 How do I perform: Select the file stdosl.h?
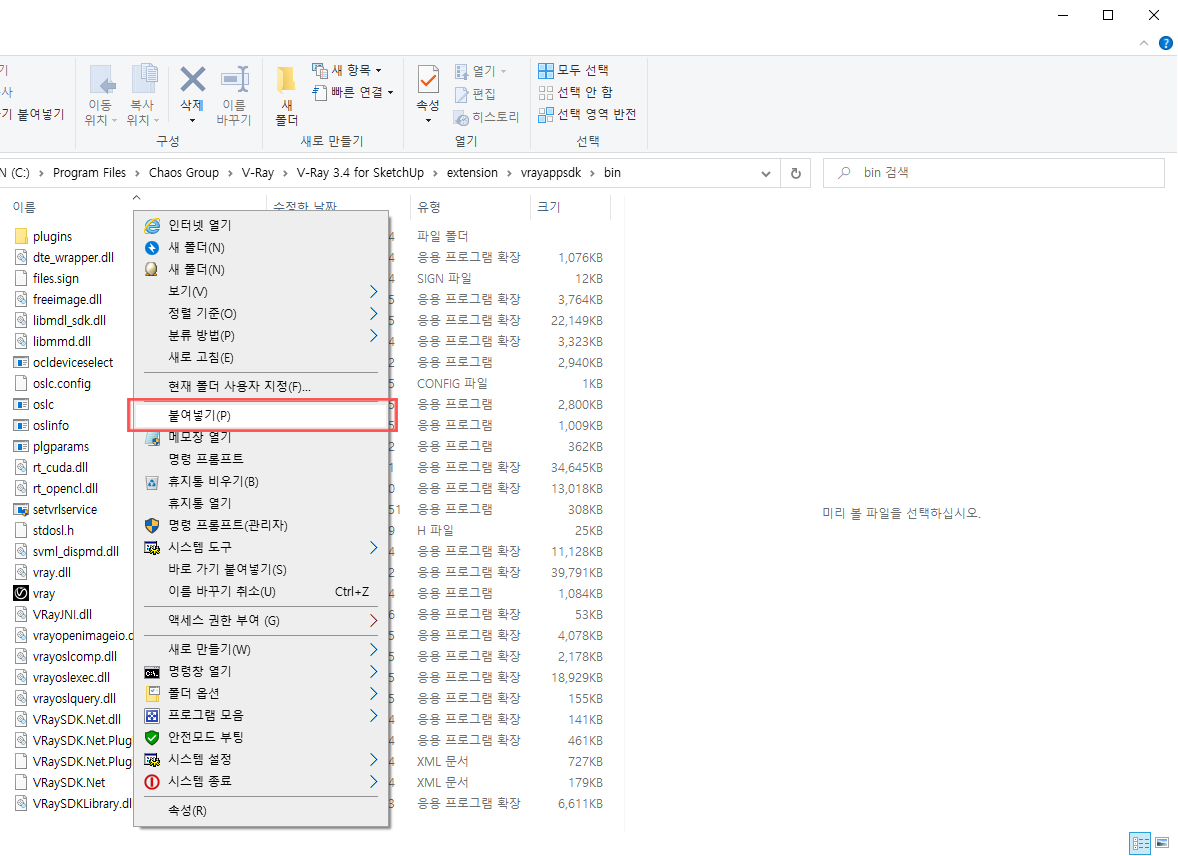[x=53, y=531]
